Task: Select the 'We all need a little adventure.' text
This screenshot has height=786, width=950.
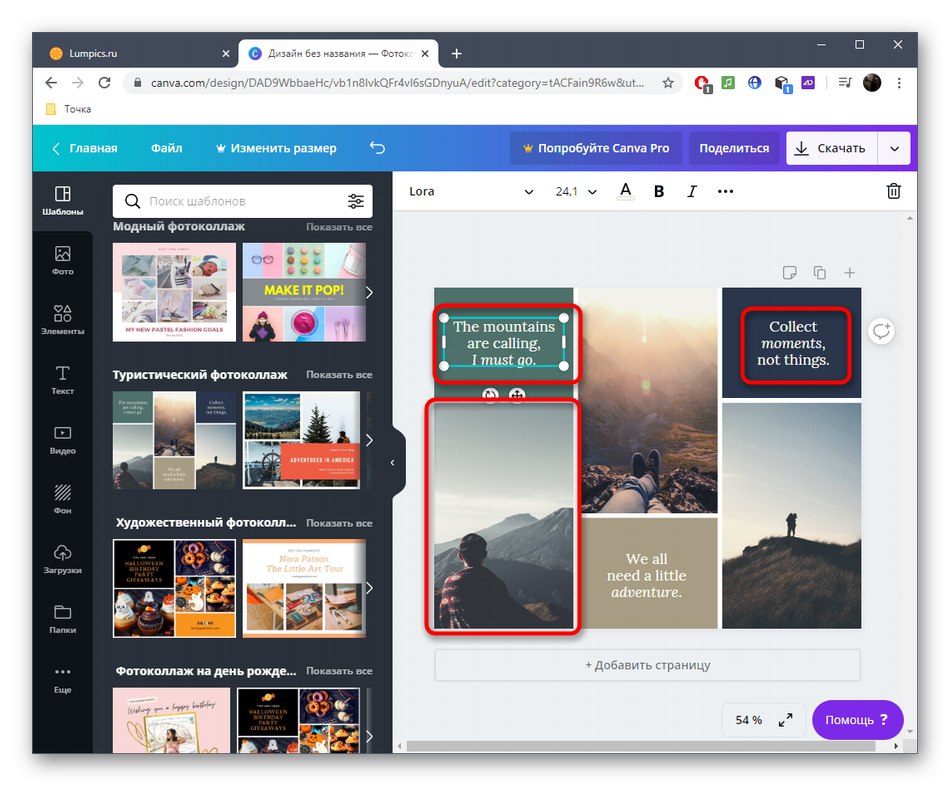Action: (x=646, y=576)
